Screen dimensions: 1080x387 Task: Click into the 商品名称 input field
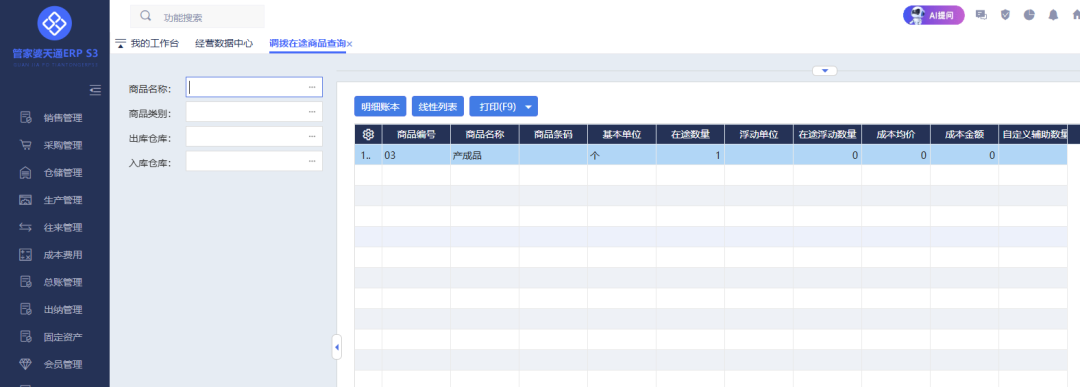(254, 87)
